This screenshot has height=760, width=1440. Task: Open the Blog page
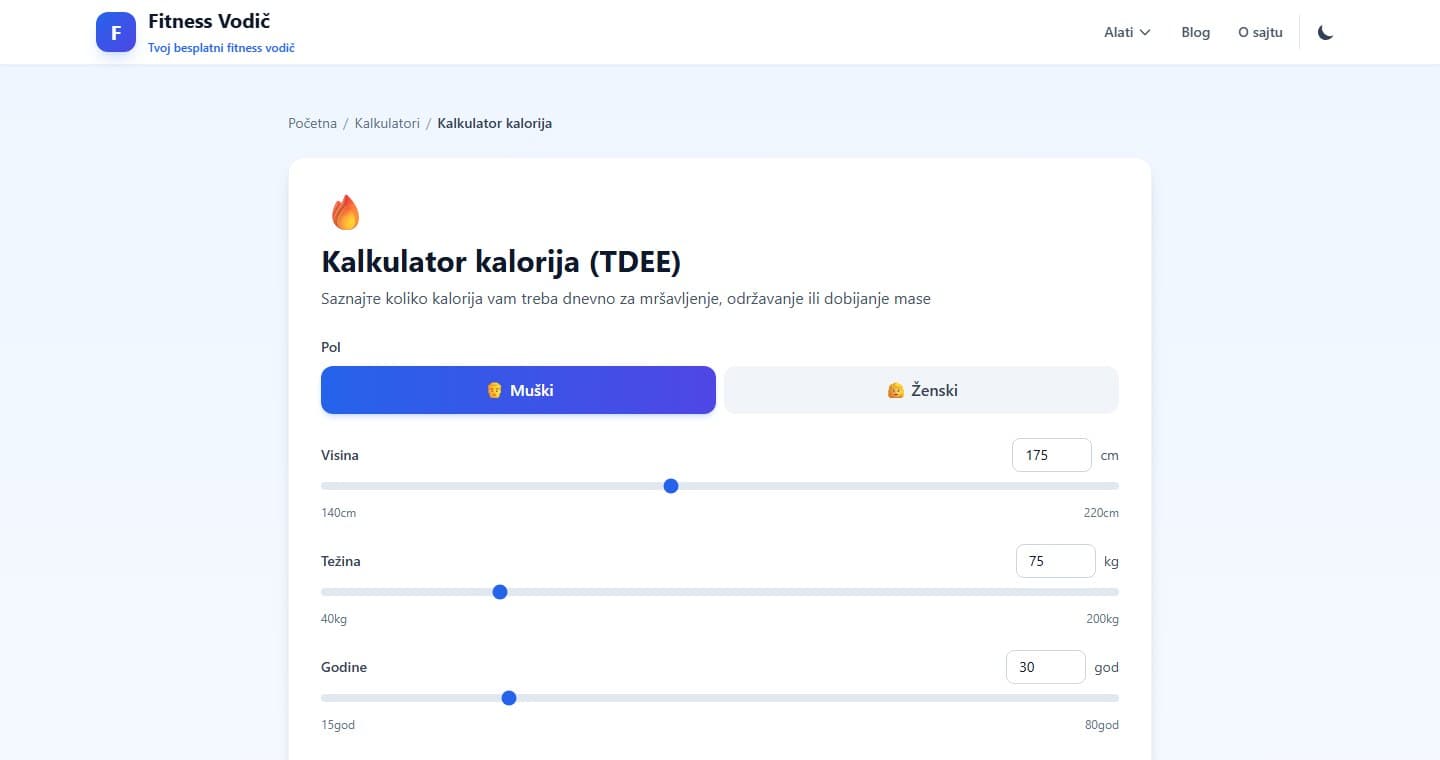(1195, 32)
